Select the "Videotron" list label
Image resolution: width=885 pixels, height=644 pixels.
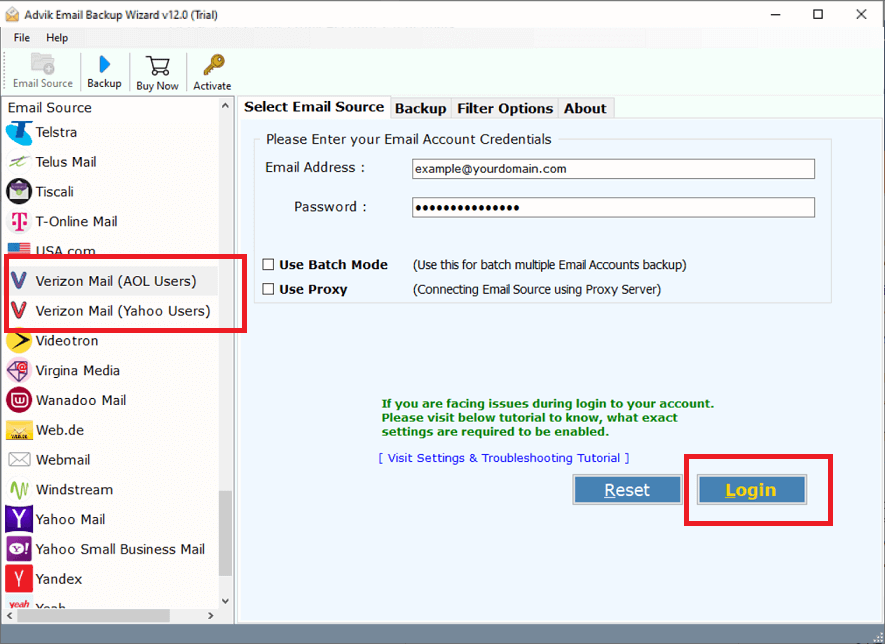67,340
